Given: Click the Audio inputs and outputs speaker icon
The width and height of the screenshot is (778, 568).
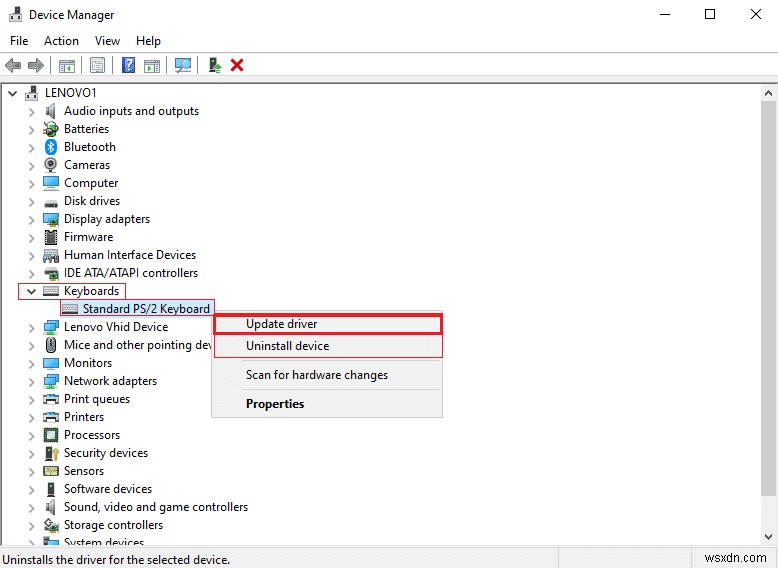Looking at the screenshot, I should click(x=51, y=111).
